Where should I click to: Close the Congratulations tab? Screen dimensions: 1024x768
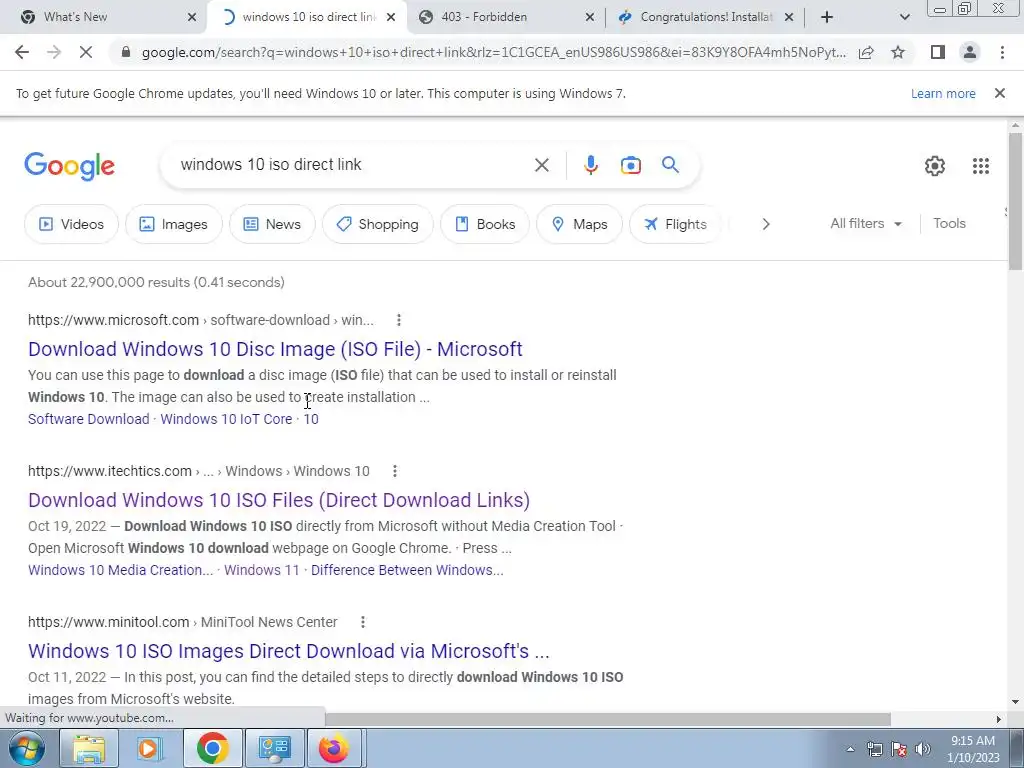pos(788,18)
